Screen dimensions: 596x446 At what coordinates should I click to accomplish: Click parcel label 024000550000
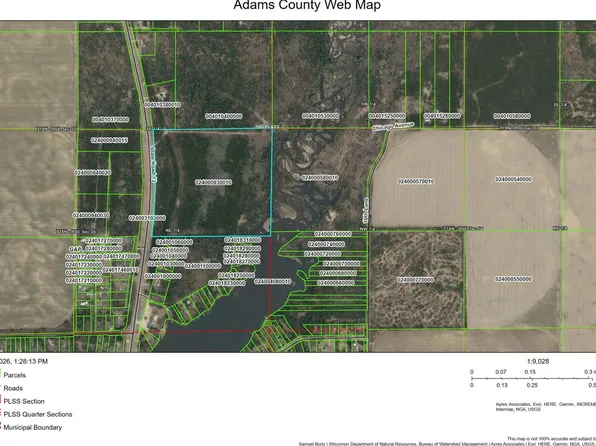(x=513, y=279)
